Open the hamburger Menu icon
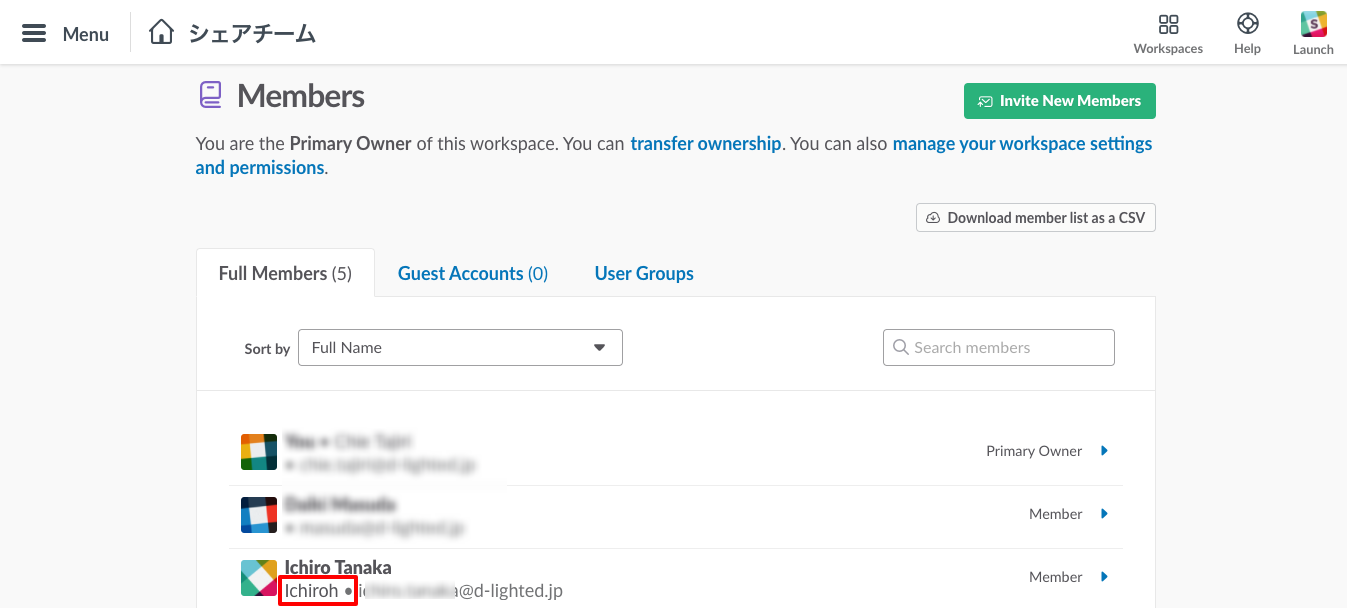This screenshot has width=1347, height=608. (x=34, y=33)
